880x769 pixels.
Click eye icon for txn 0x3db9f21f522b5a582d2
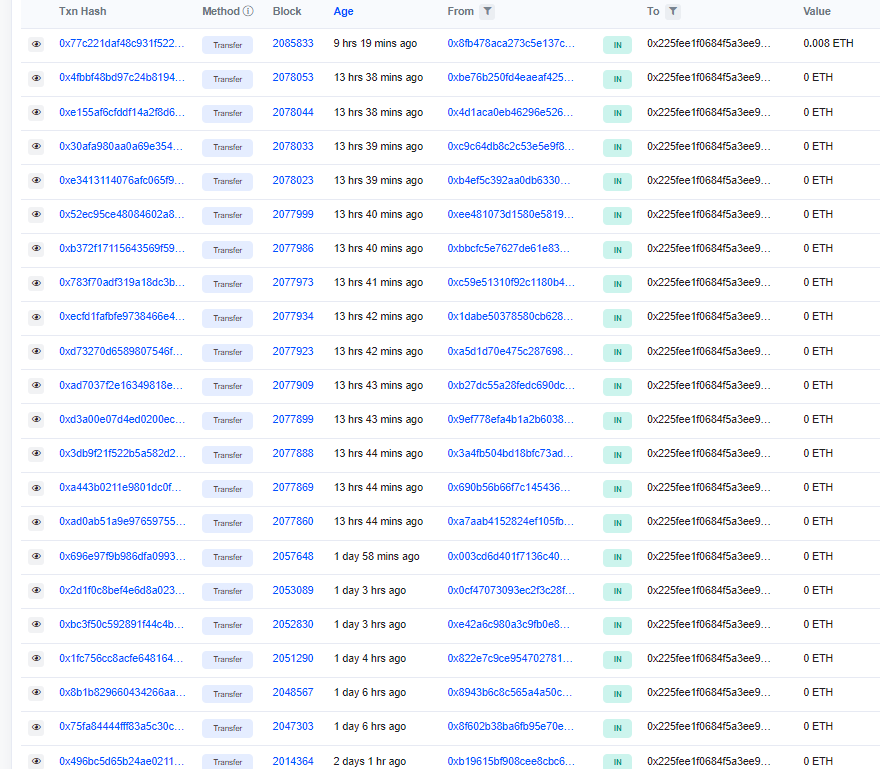36,453
